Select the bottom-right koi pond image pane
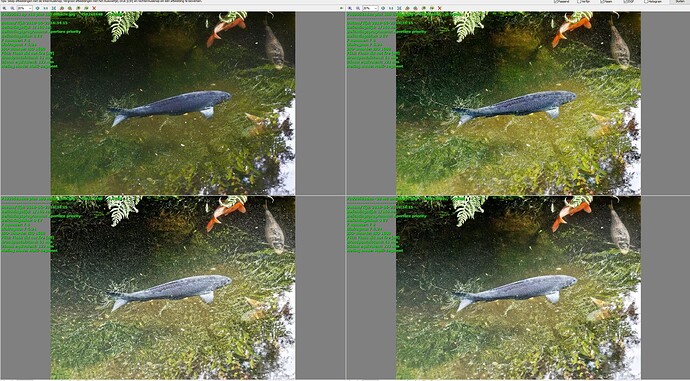Screen dimensions: 690x381 coord(518,288)
